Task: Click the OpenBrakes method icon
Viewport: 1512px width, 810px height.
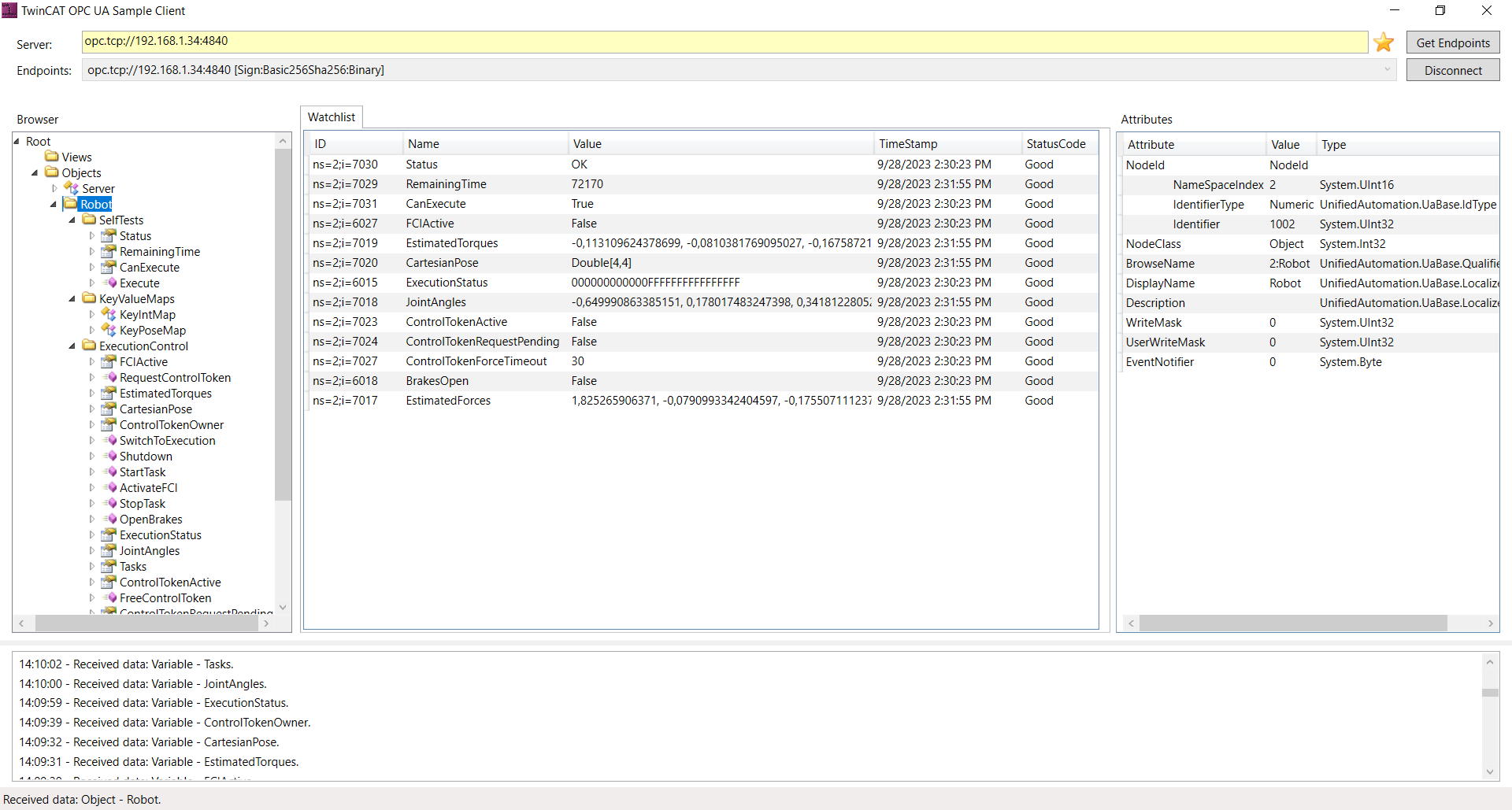Action: pos(109,520)
